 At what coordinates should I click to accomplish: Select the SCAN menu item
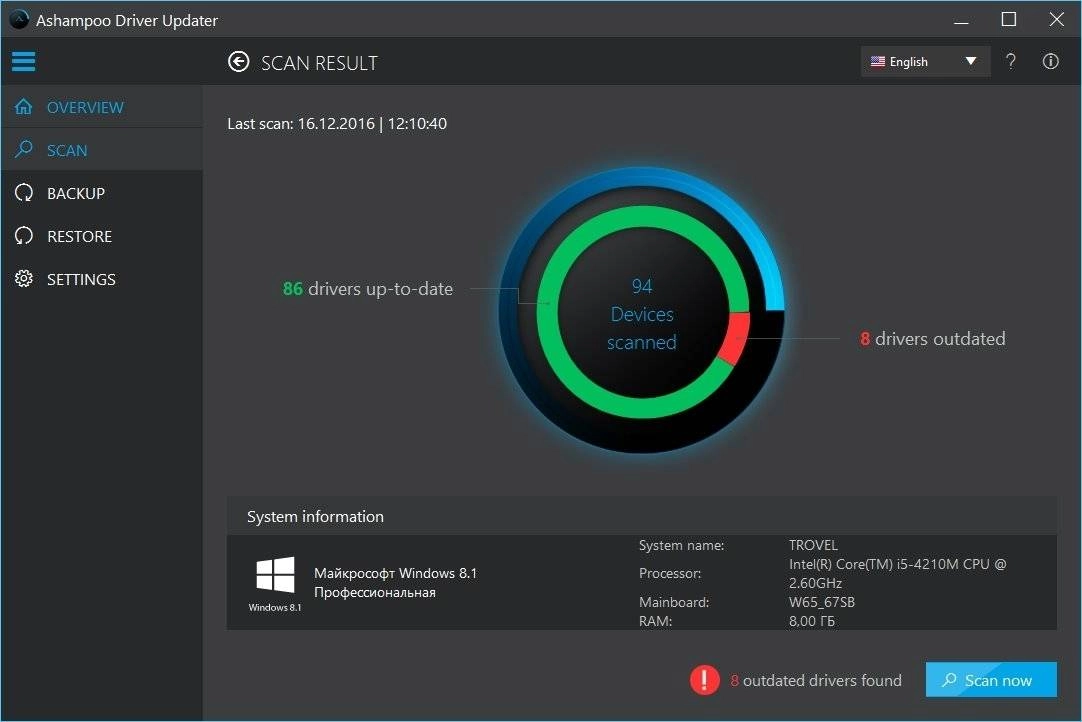tap(102, 150)
